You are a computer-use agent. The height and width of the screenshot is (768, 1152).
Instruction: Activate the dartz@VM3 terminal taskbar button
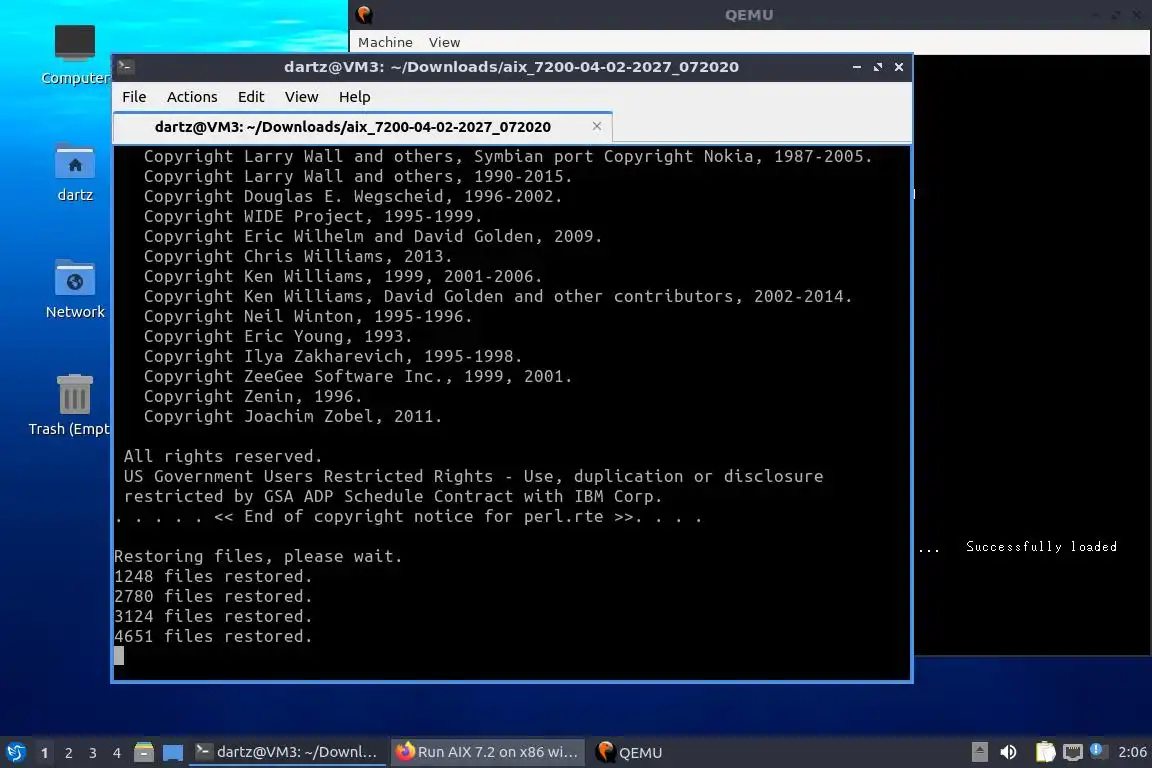(287, 752)
